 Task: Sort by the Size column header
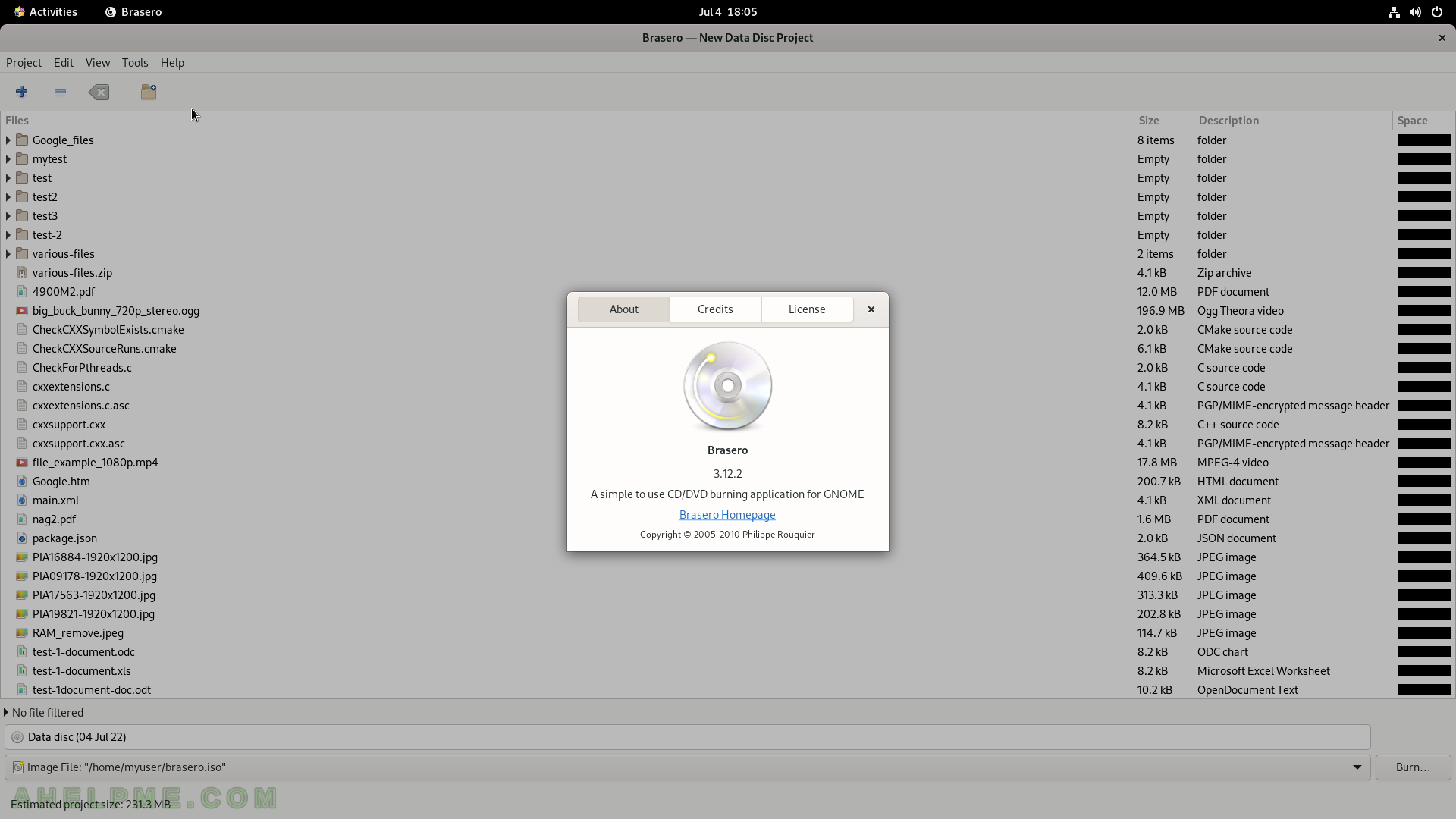click(1163, 120)
